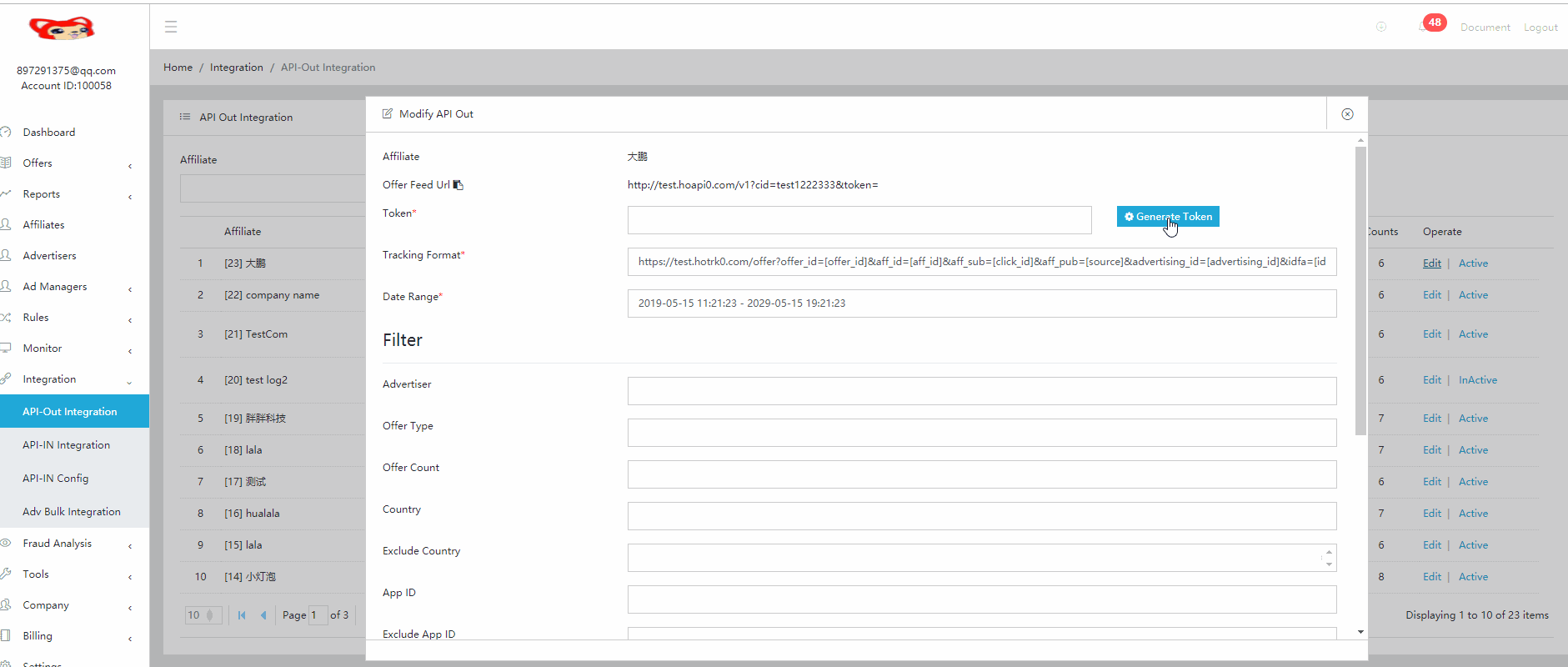The height and width of the screenshot is (667, 1568).
Task: Open API-IN Integration menu item
Action: pyautogui.click(x=67, y=445)
